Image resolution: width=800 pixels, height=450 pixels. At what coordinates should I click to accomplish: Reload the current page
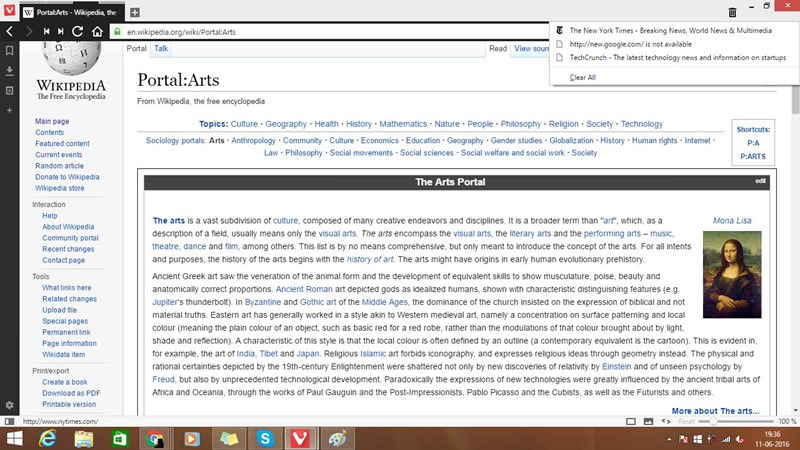78,32
